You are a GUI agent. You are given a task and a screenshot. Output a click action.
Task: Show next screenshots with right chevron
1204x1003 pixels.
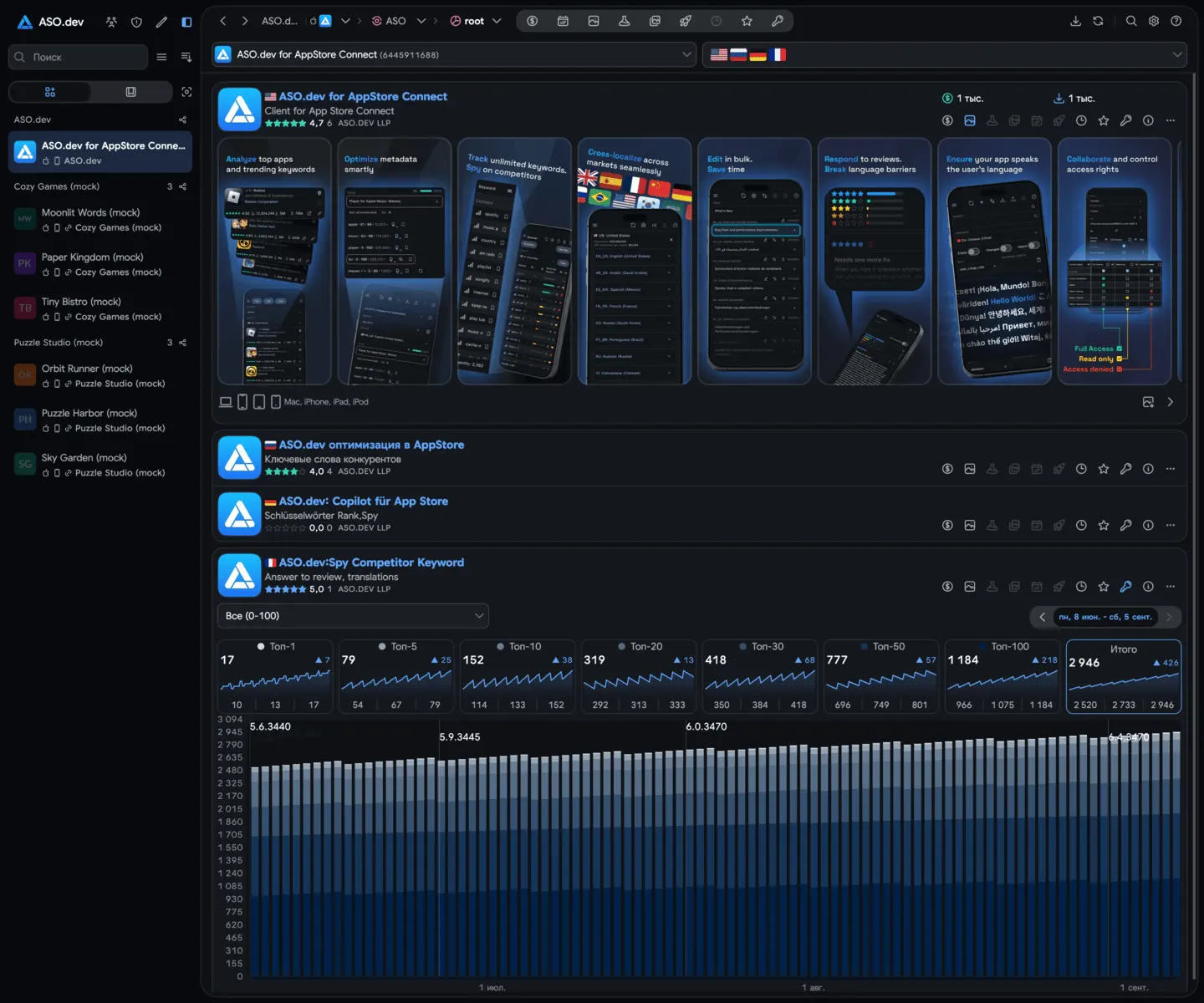[1170, 402]
